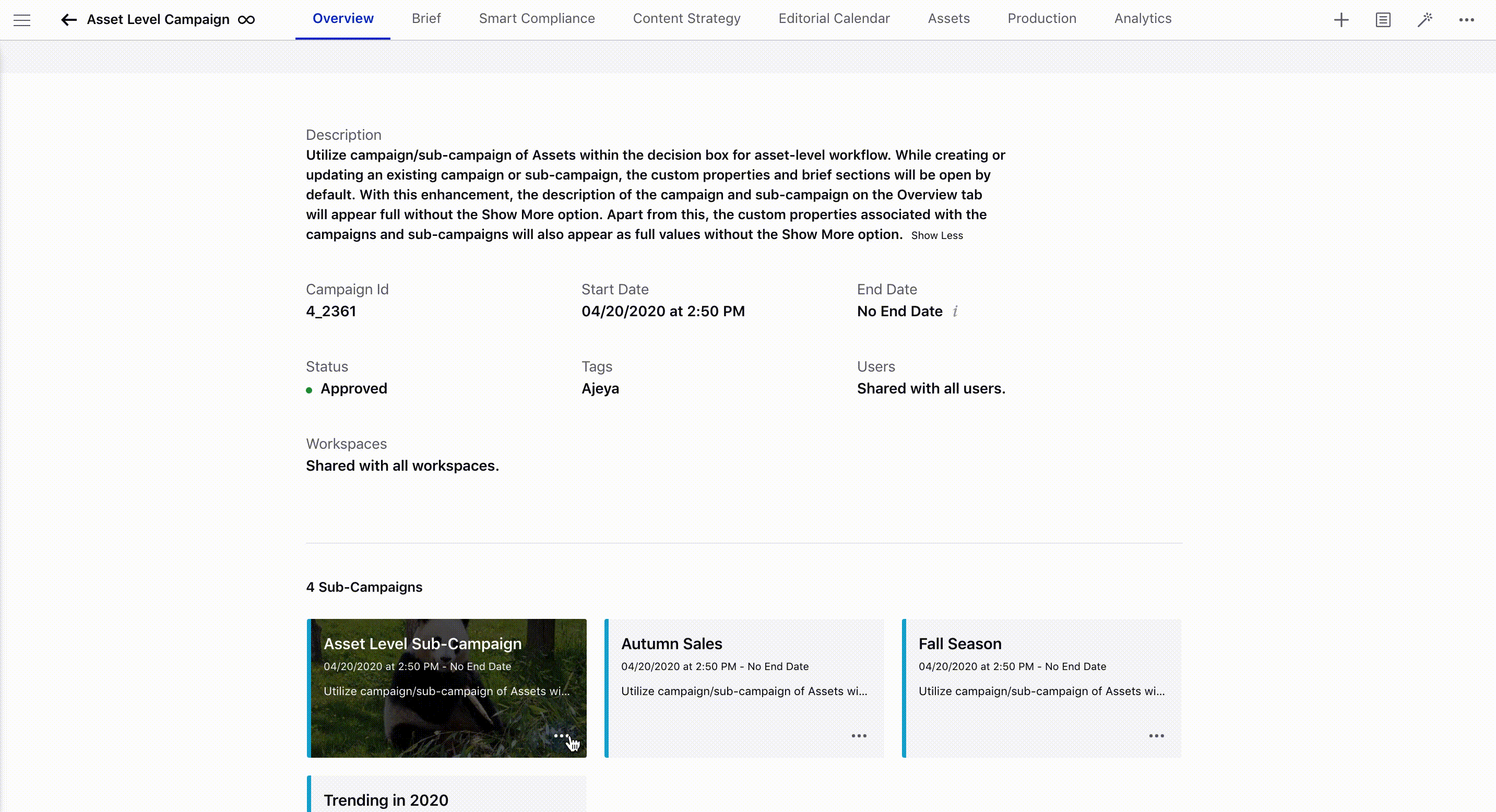
Task: Click the Analytics tab
Action: coord(1143,18)
